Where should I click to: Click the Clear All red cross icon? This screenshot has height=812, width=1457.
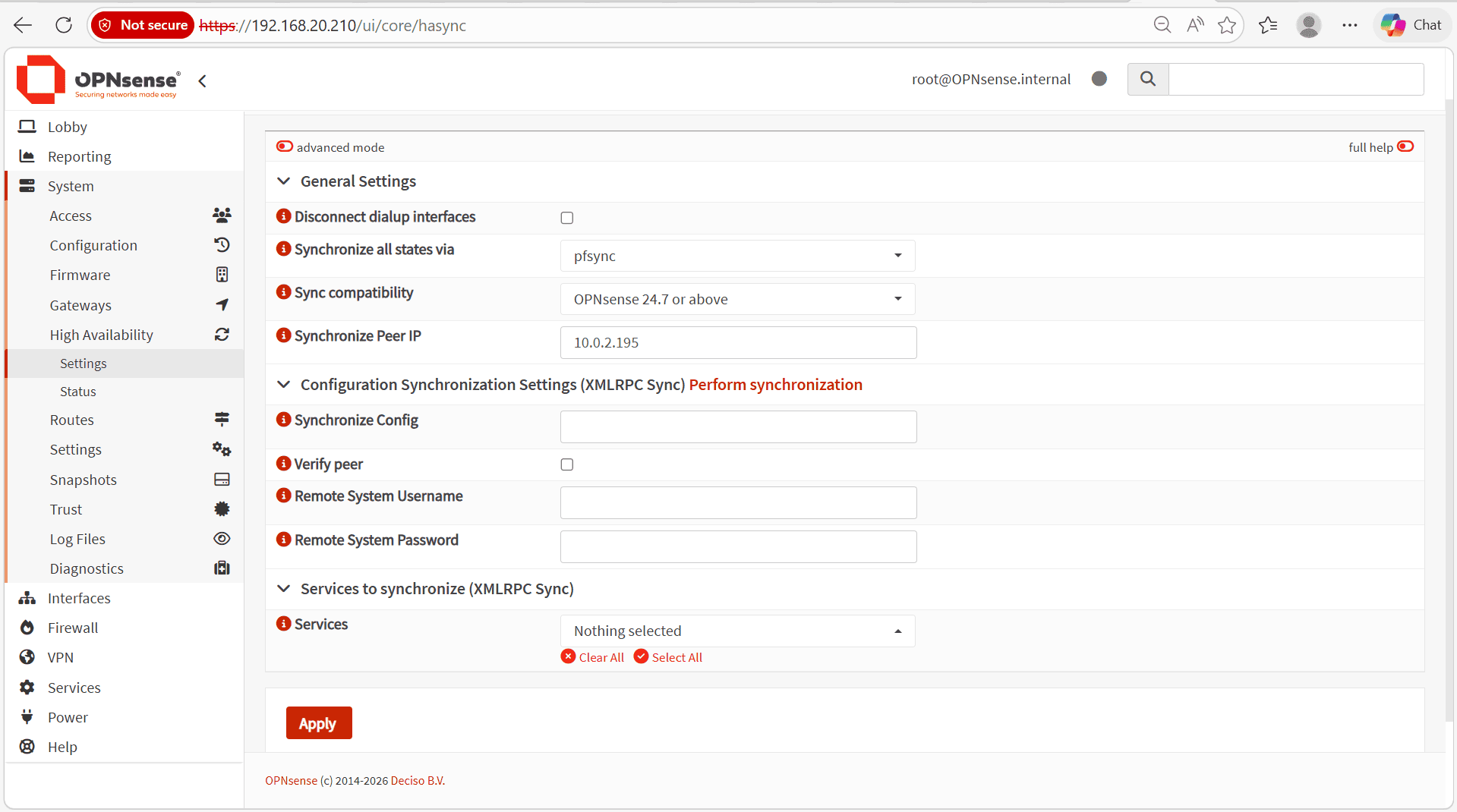point(568,656)
